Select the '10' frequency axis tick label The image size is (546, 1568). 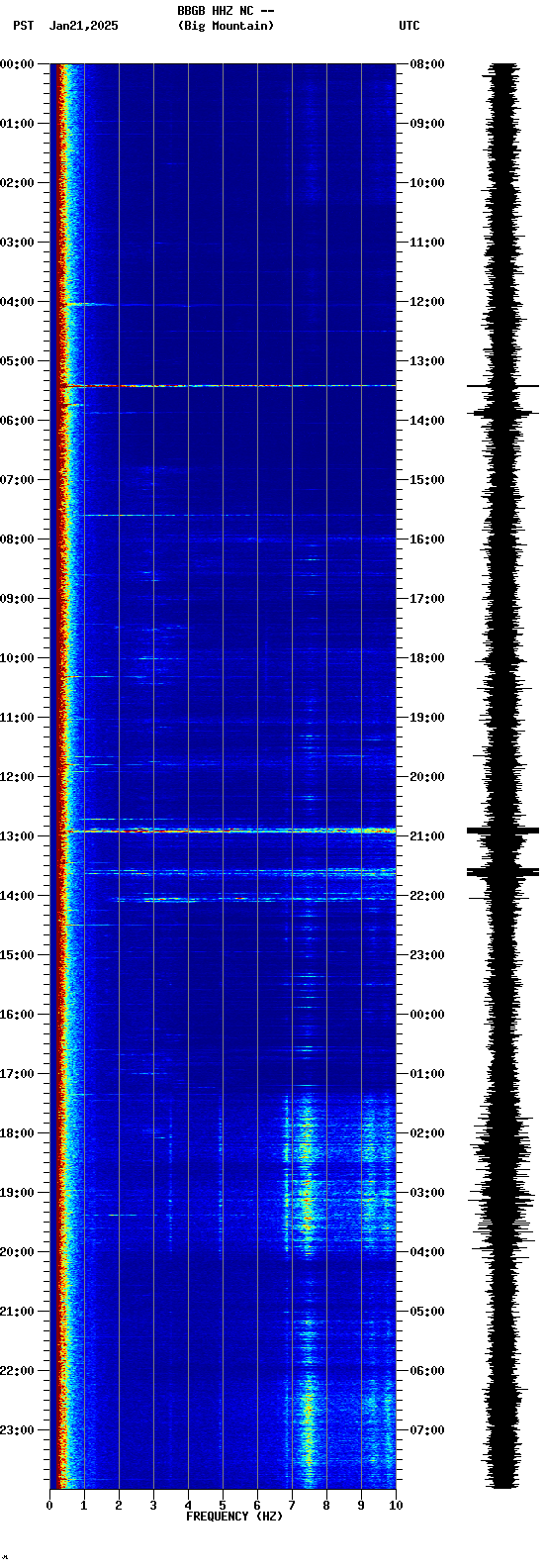pos(396,1506)
